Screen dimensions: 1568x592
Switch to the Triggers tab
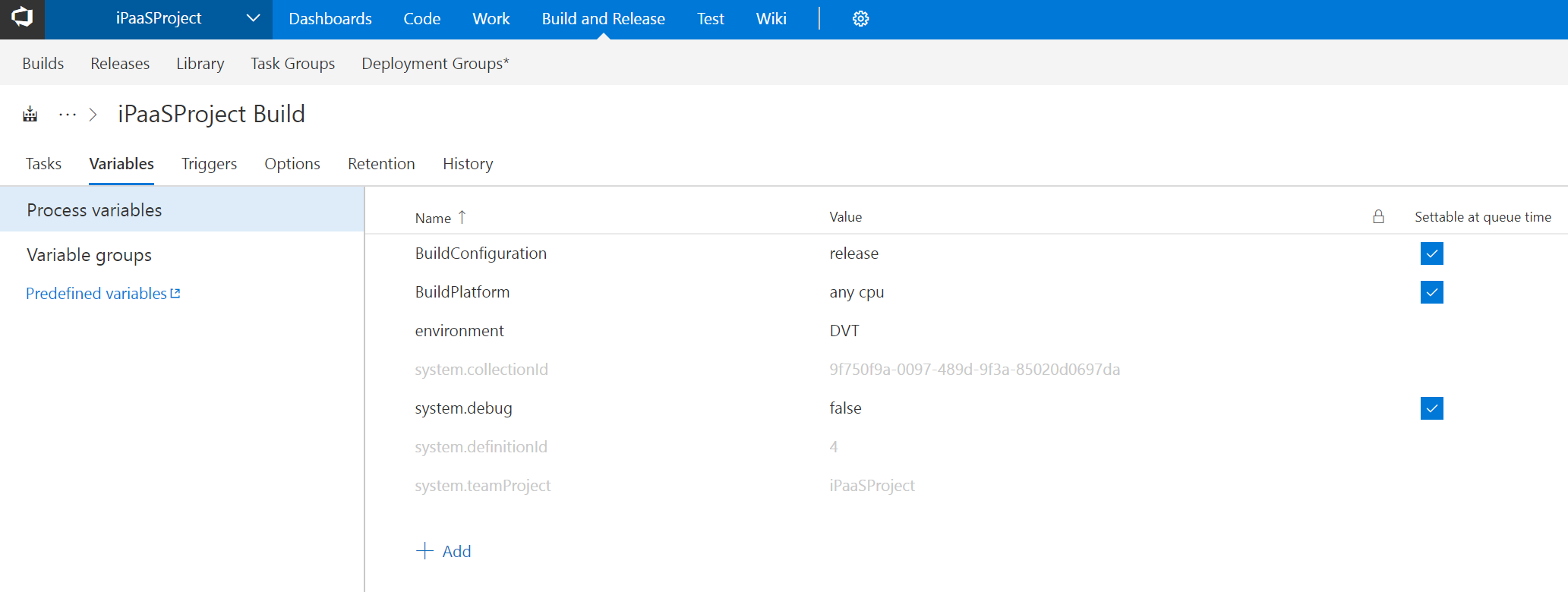coord(209,164)
